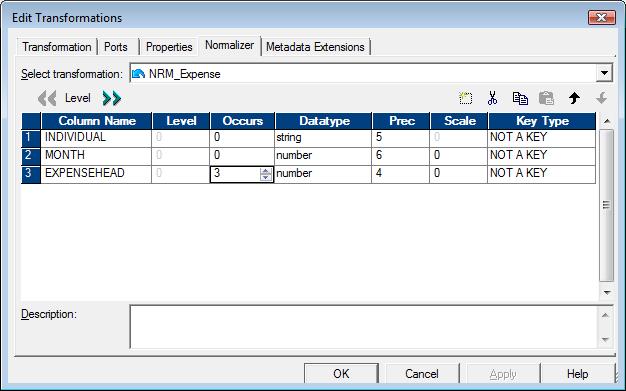This screenshot has height=391, width=626.
Task: Click the table scrollbar down arrow
Action: [x=607, y=292]
